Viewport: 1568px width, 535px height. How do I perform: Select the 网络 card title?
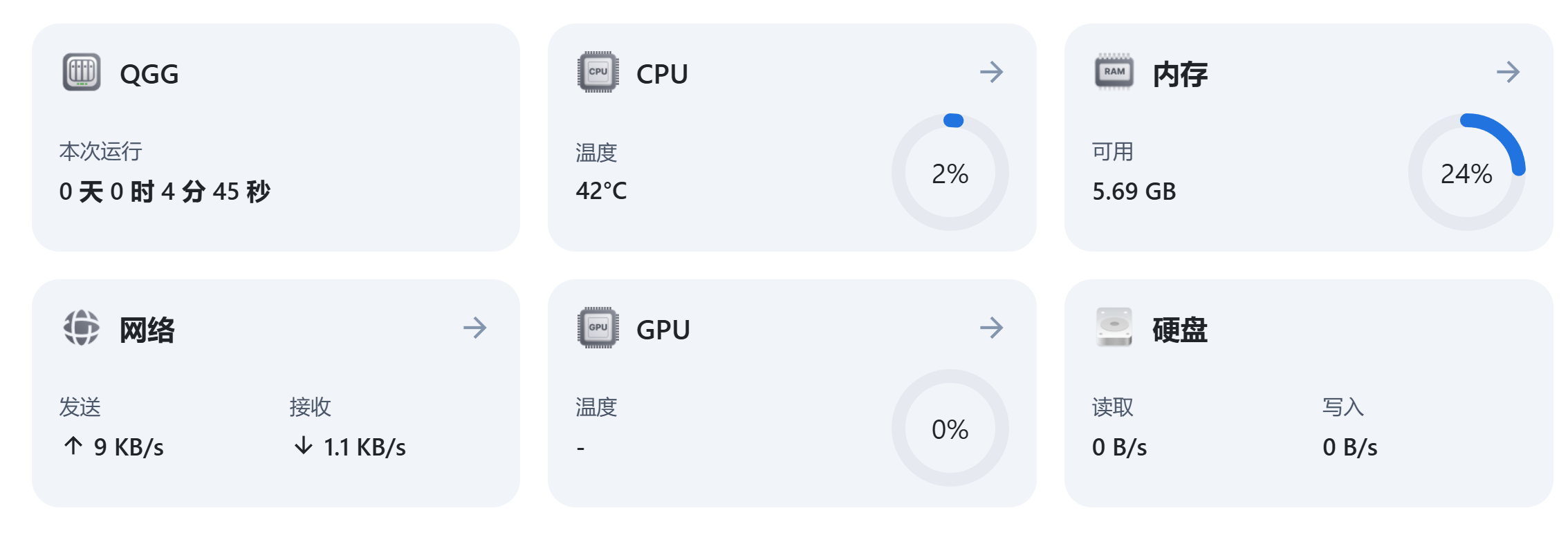[147, 330]
